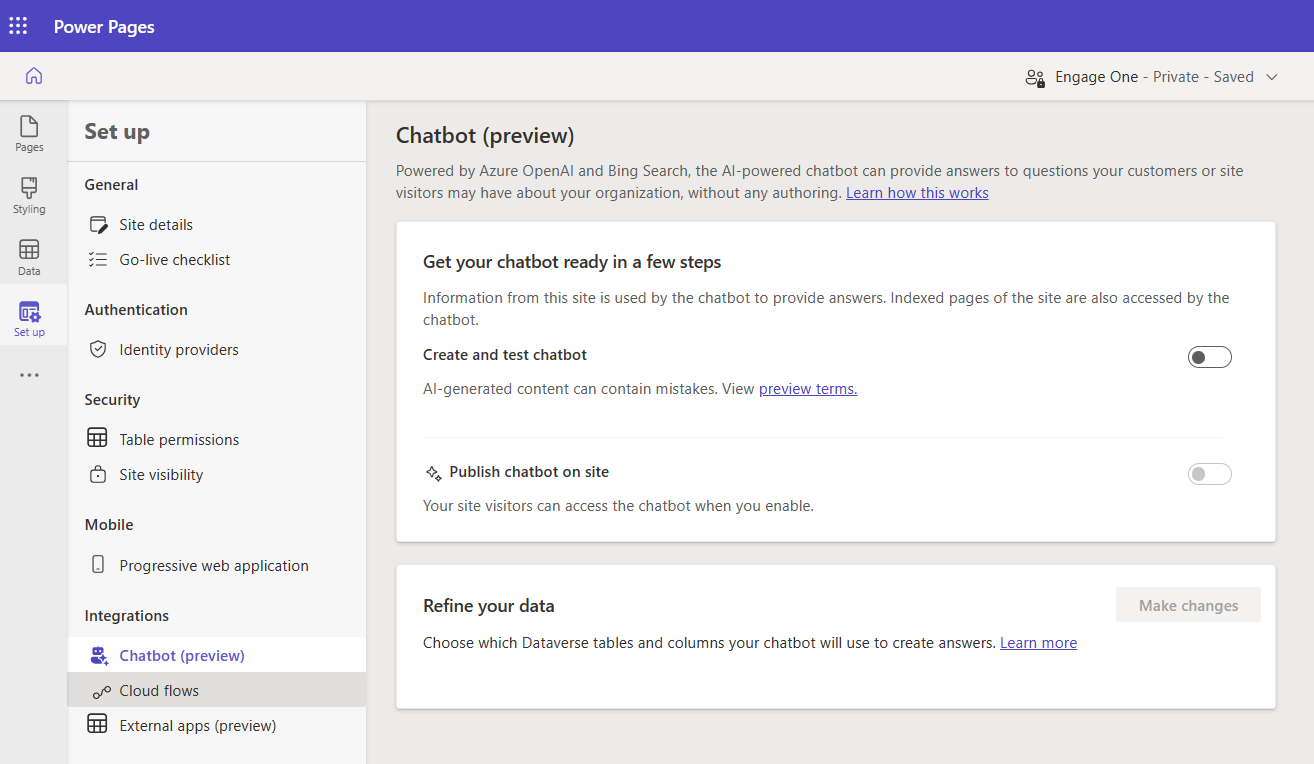Open the Styling workspace icon
Screen dimensions: 1314x764
(29, 196)
